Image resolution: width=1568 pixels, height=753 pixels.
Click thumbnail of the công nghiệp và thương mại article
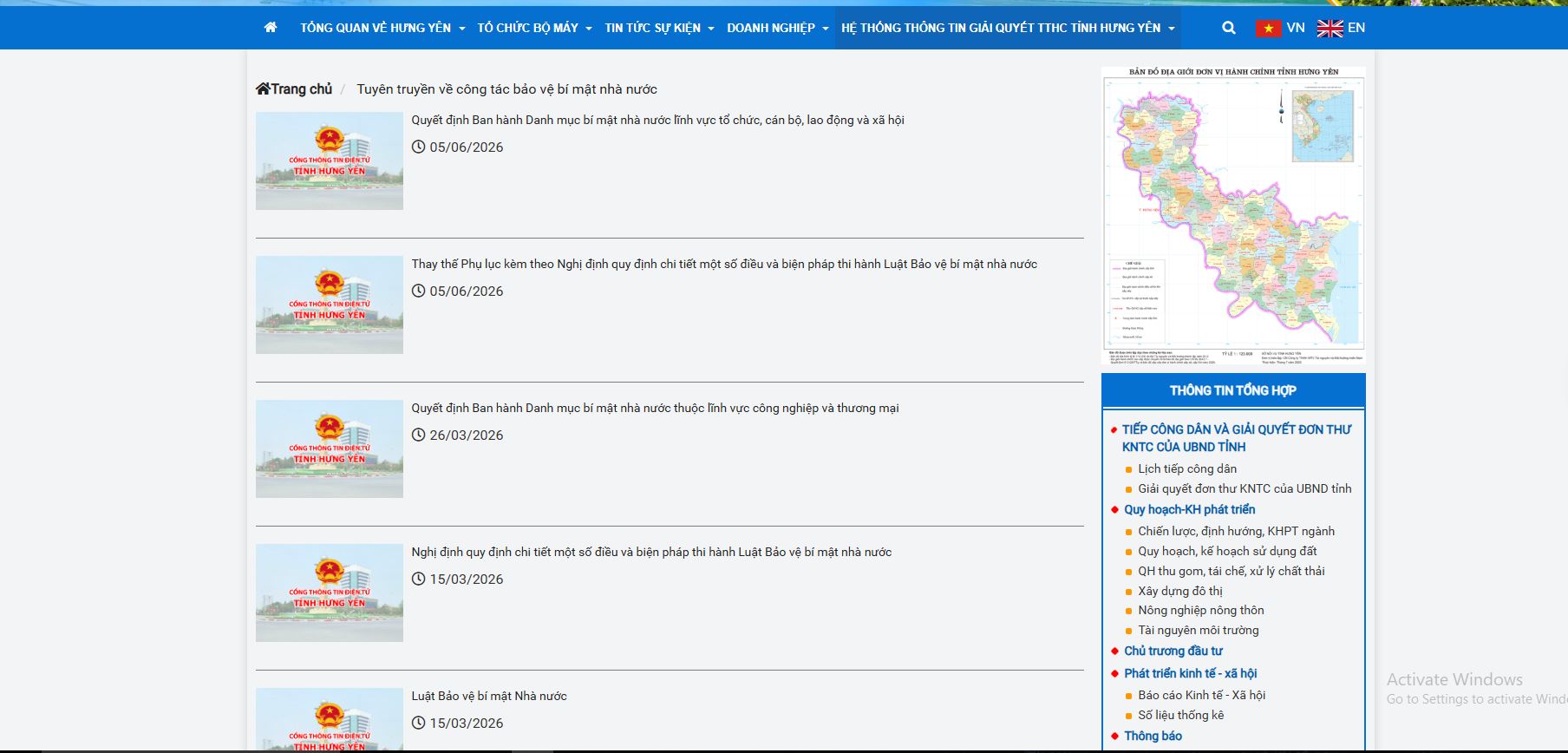tap(330, 449)
